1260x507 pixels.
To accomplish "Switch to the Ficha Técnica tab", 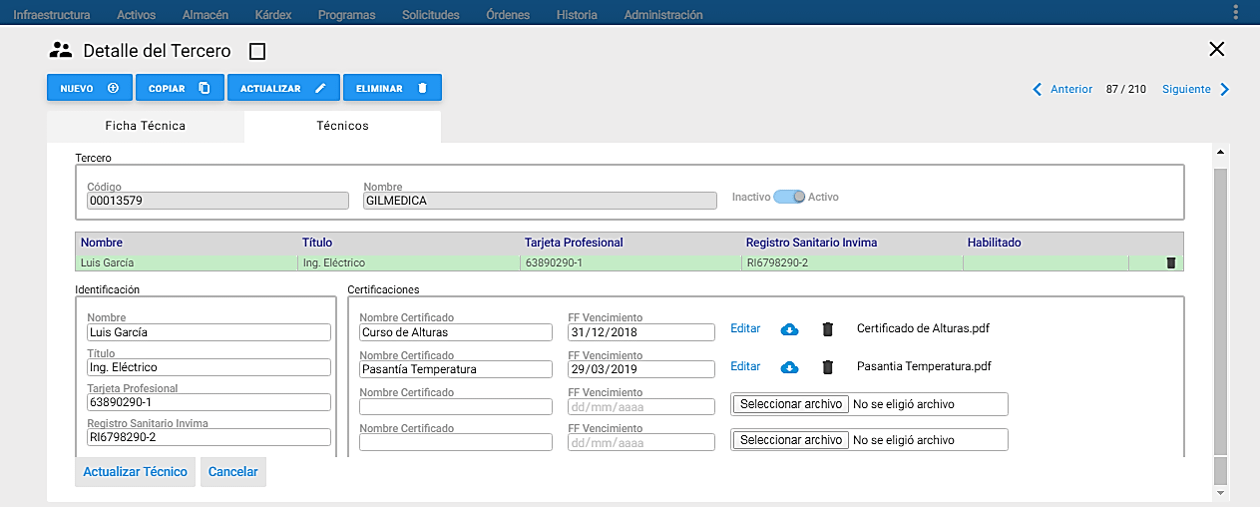I will (x=145, y=126).
